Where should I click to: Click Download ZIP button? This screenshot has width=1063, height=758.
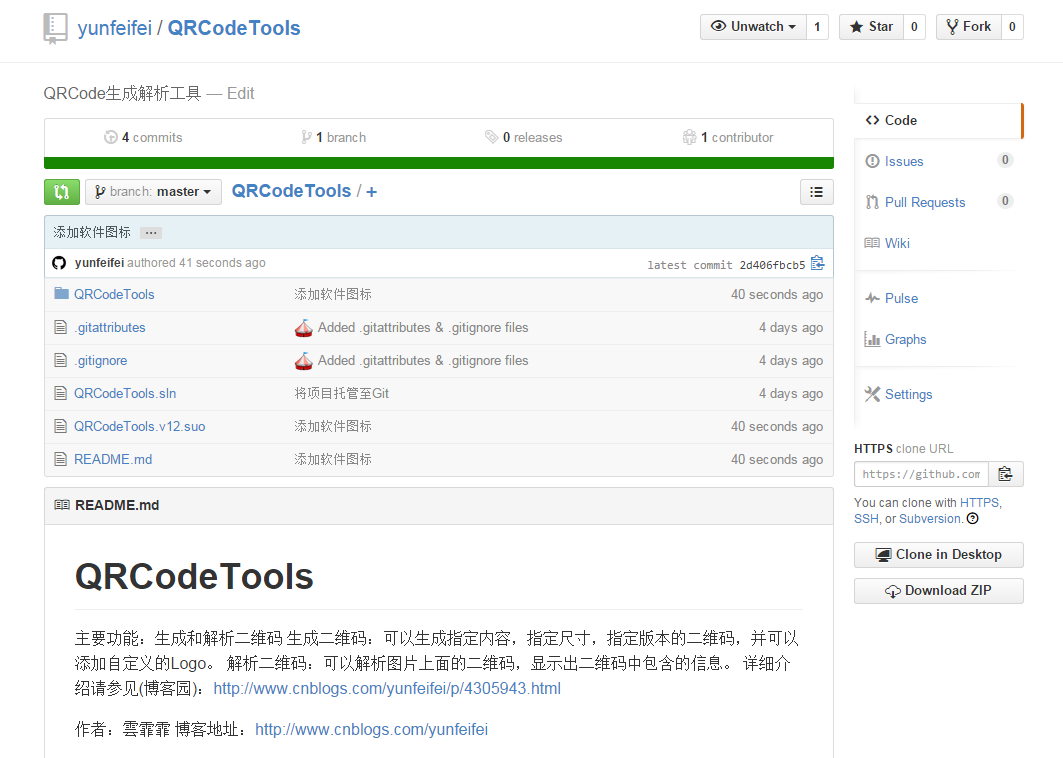pos(938,591)
